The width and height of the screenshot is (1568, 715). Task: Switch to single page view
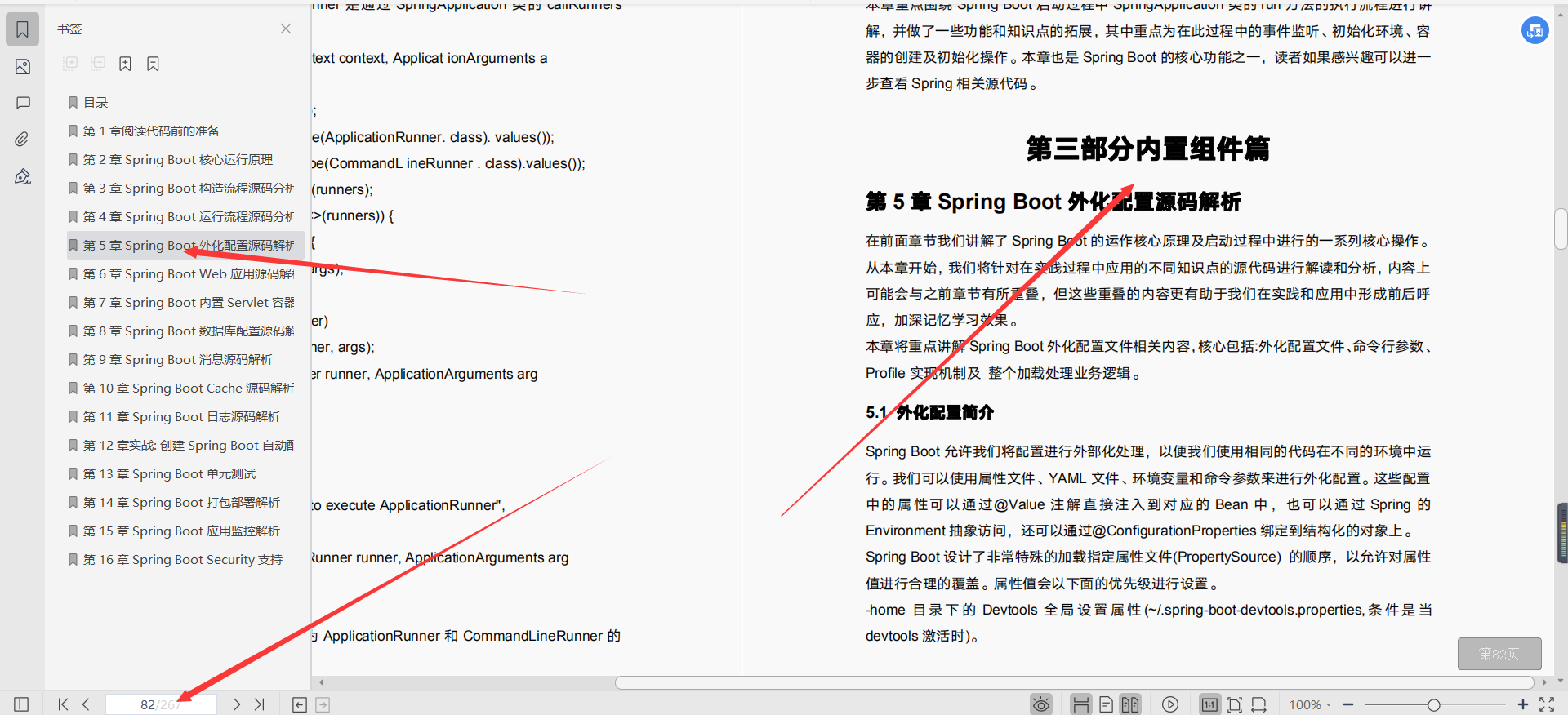(1107, 704)
